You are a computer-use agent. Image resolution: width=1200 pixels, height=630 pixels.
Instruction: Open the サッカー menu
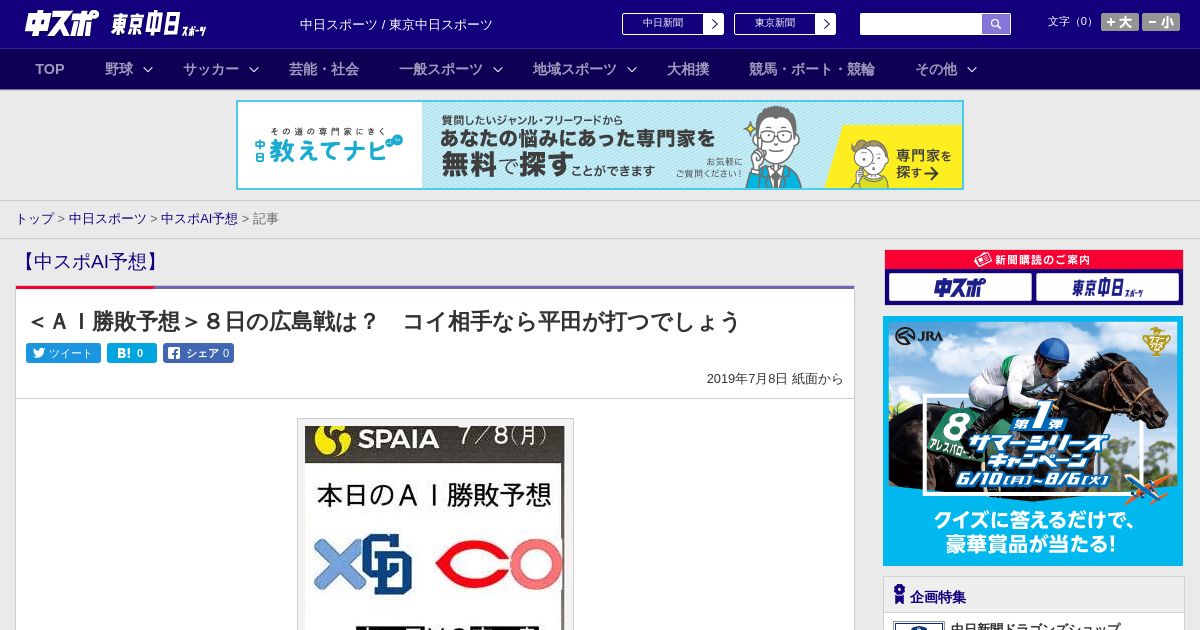211,69
